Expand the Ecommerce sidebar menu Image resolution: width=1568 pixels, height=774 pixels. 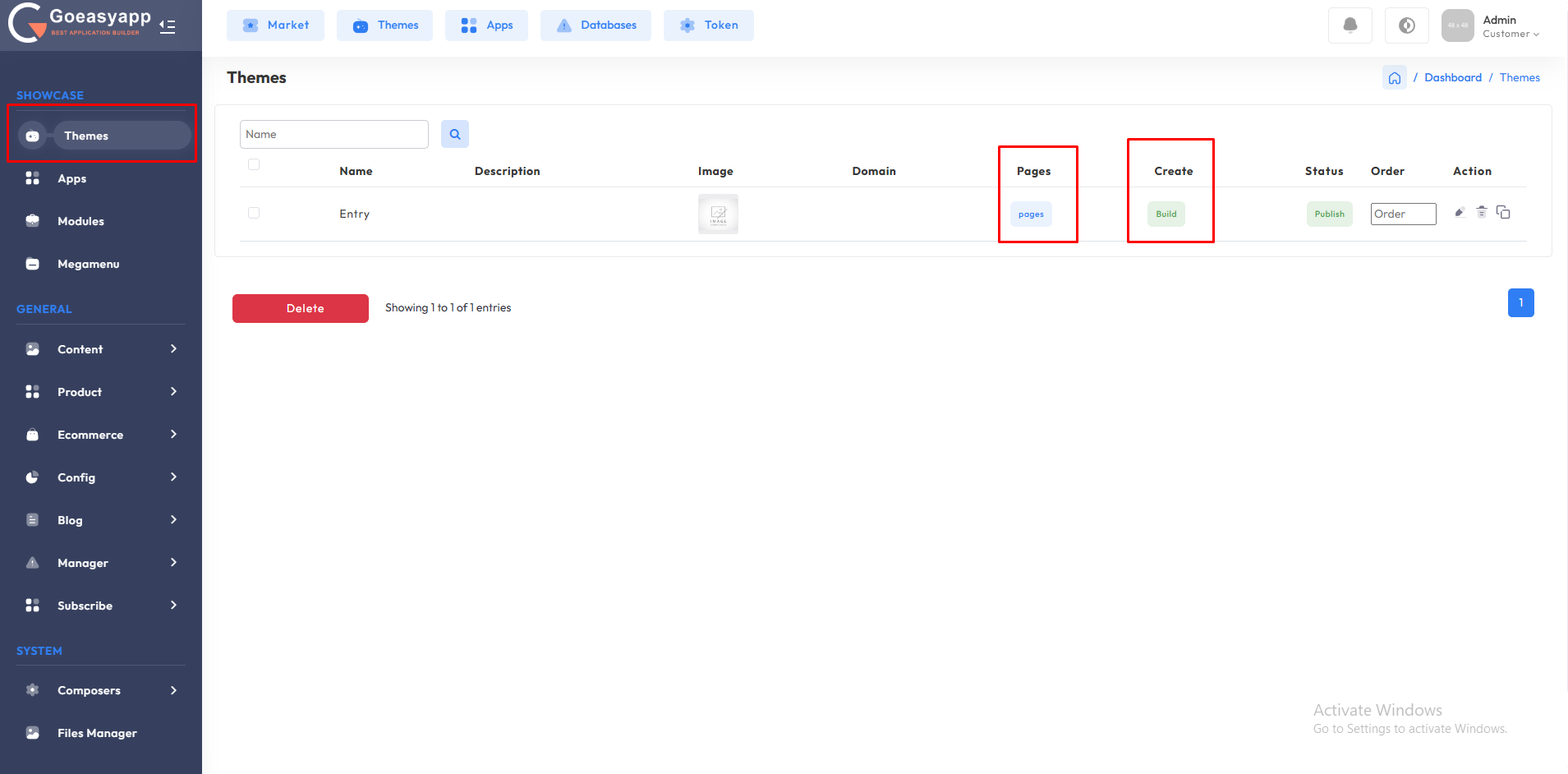(x=100, y=435)
